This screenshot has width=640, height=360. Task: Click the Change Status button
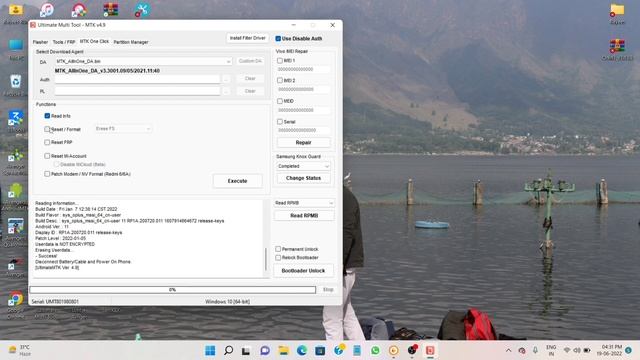pos(303,178)
